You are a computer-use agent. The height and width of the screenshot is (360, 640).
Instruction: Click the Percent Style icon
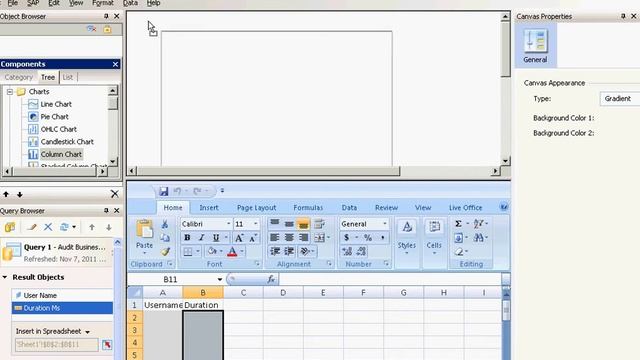(368, 238)
